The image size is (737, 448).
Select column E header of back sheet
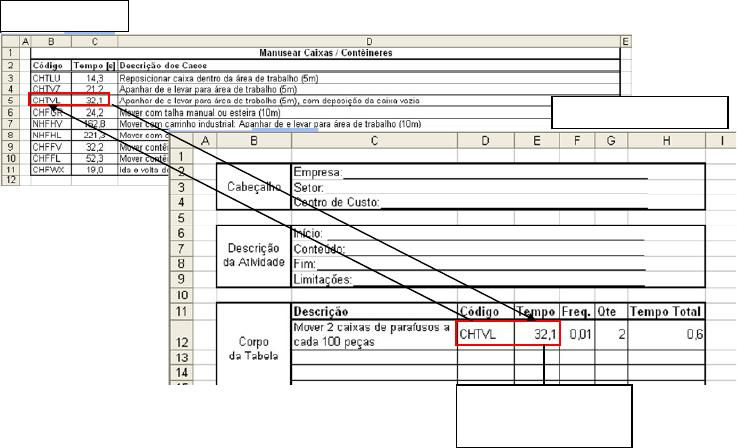point(625,40)
